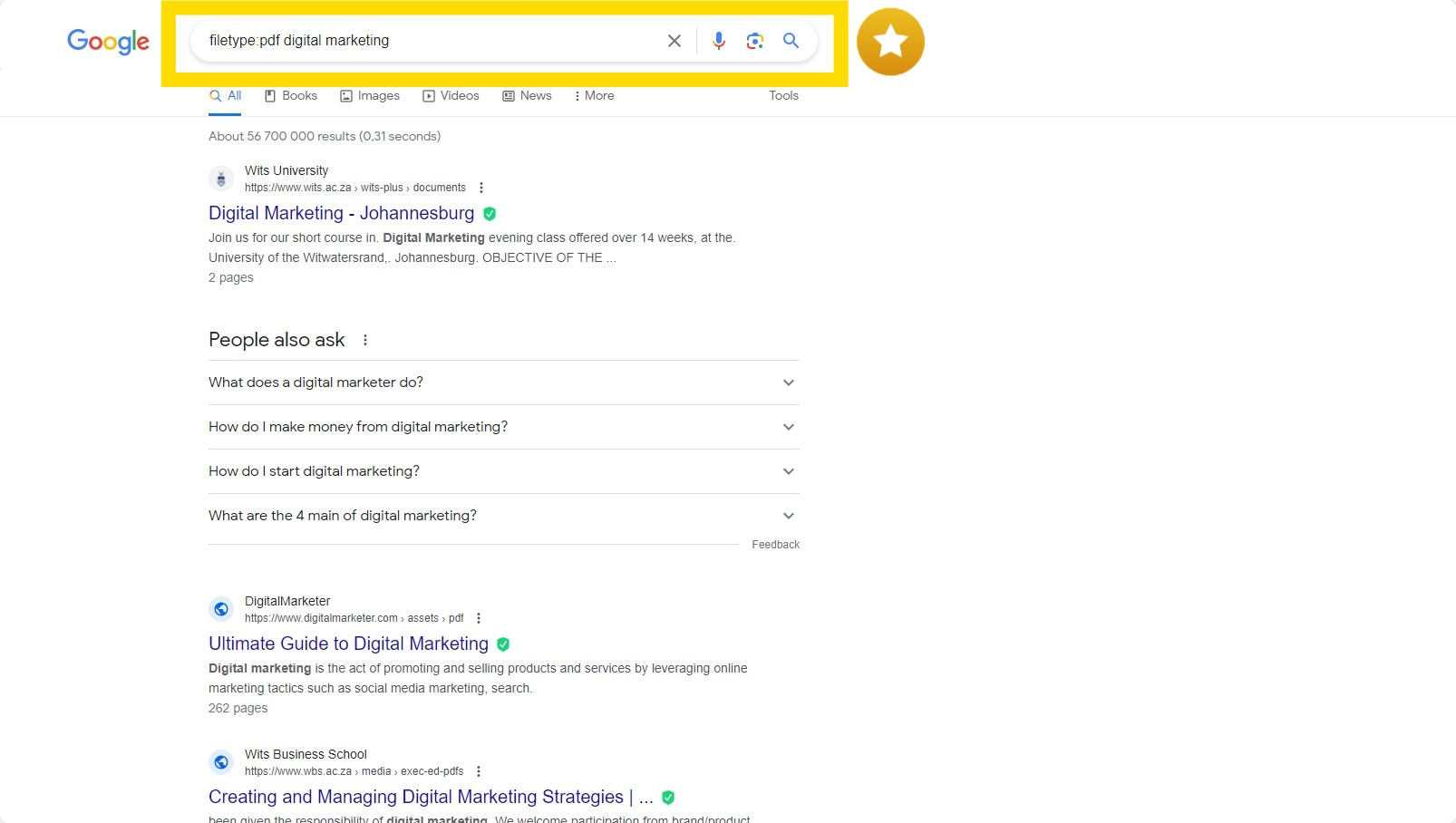The image size is (1456, 823).
Task: Click the DigitalMarketer site favicon
Action: pos(221,609)
